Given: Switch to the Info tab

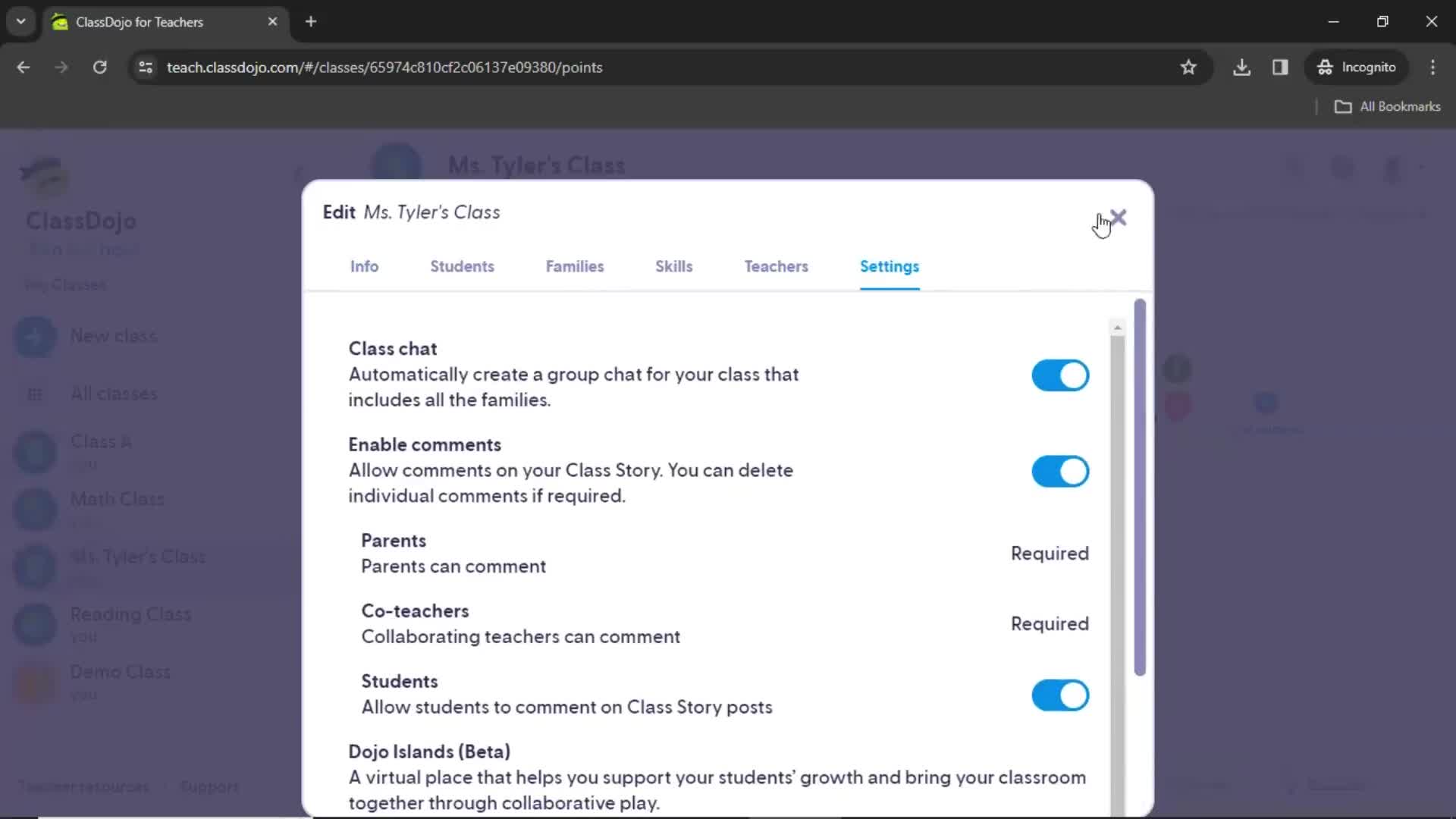Looking at the screenshot, I should [x=364, y=266].
